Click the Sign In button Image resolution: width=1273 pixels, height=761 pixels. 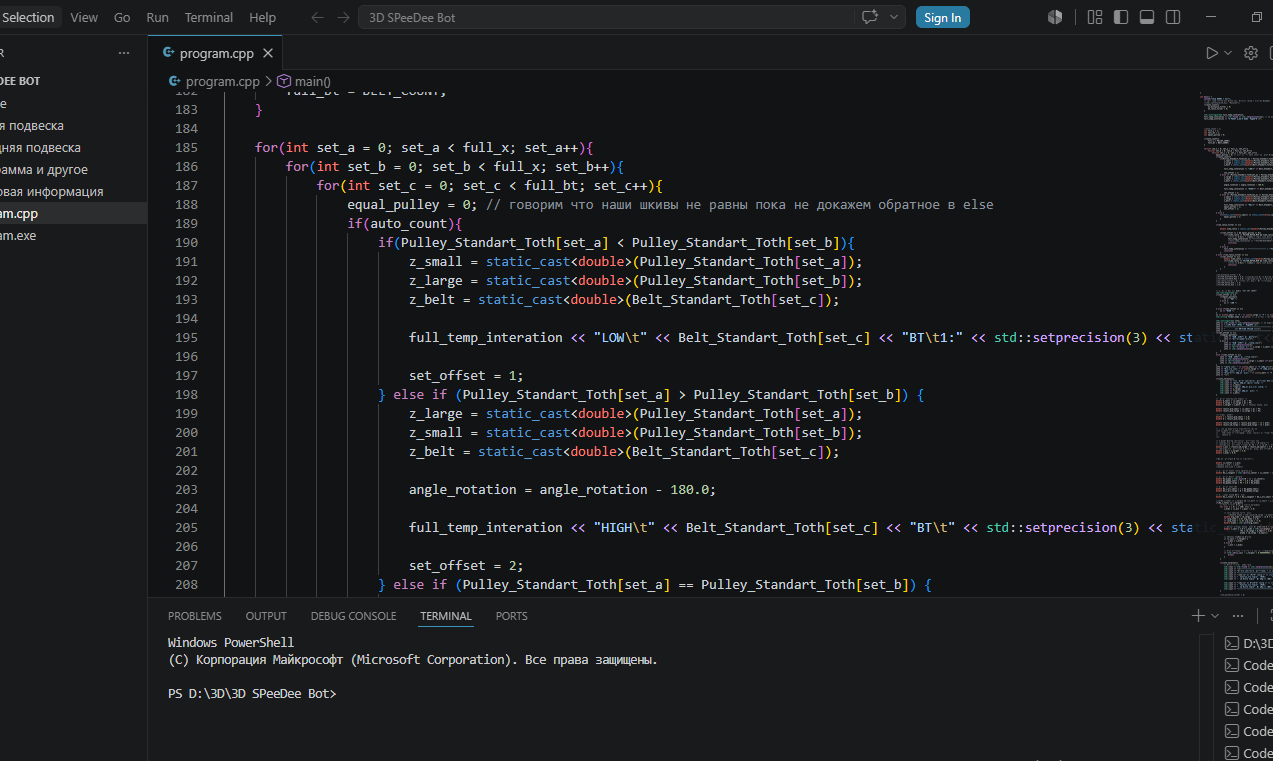tap(943, 17)
